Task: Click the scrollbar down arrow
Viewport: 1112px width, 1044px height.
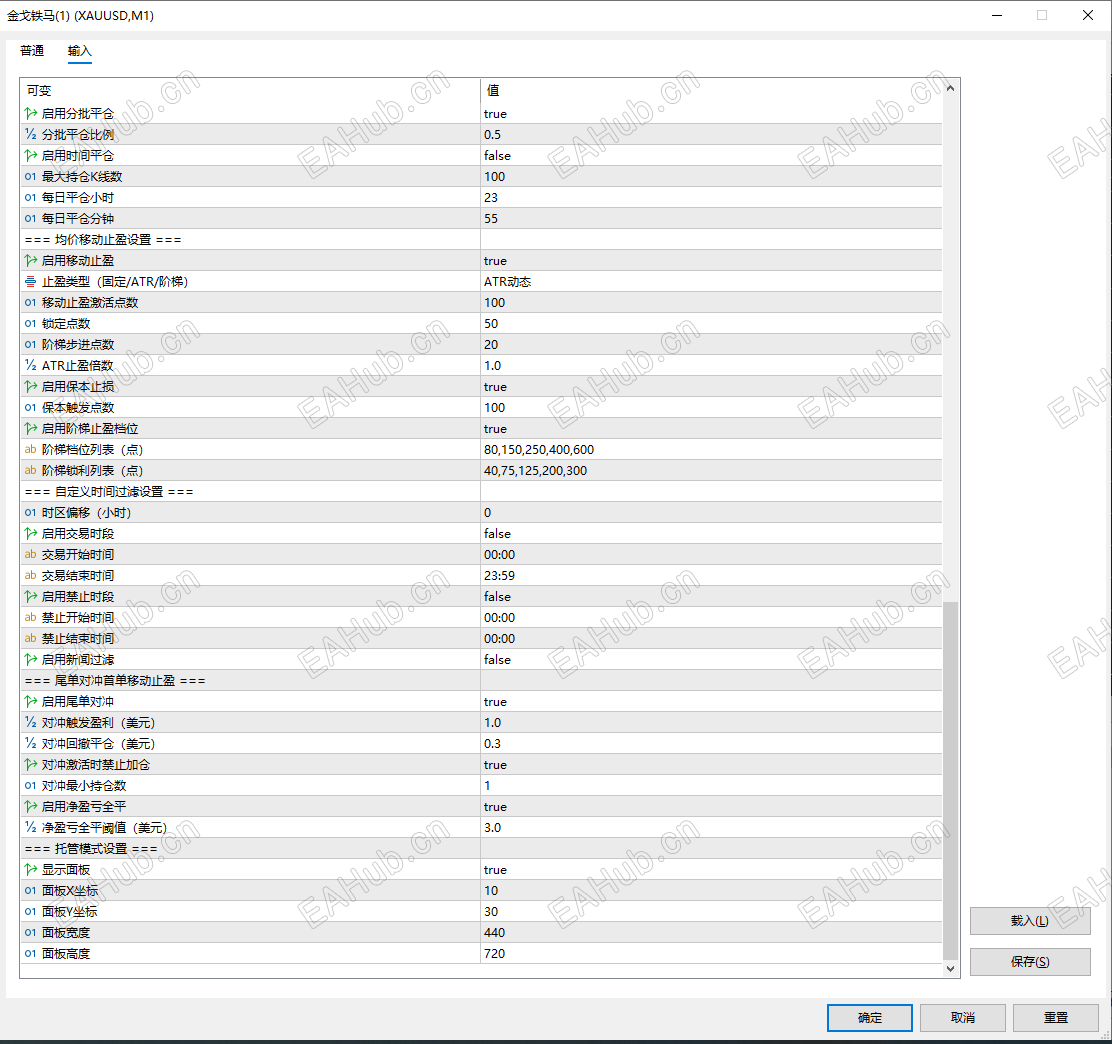Action: (x=950, y=968)
